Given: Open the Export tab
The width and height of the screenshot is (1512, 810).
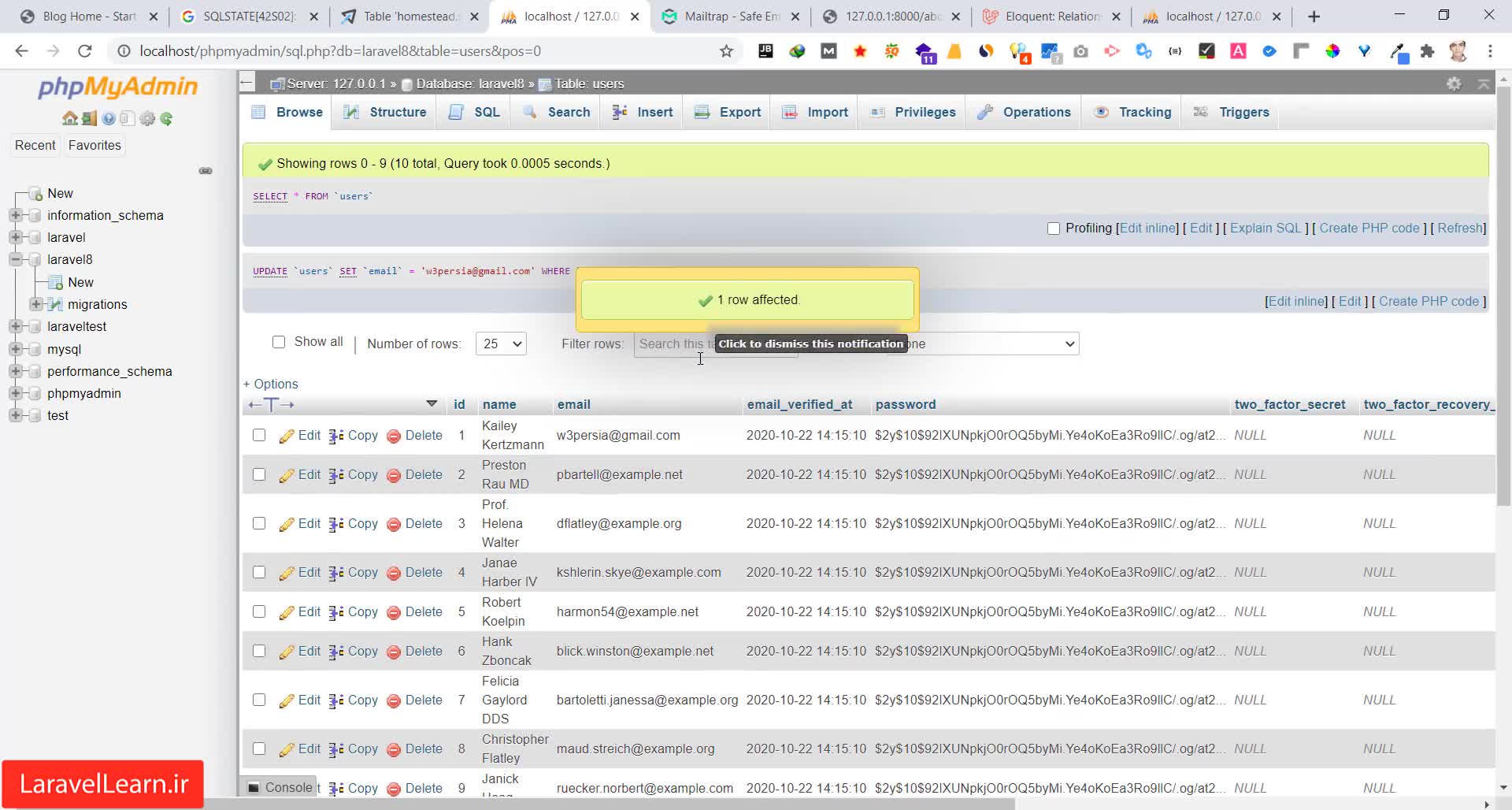Looking at the screenshot, I should pos(728,112).
